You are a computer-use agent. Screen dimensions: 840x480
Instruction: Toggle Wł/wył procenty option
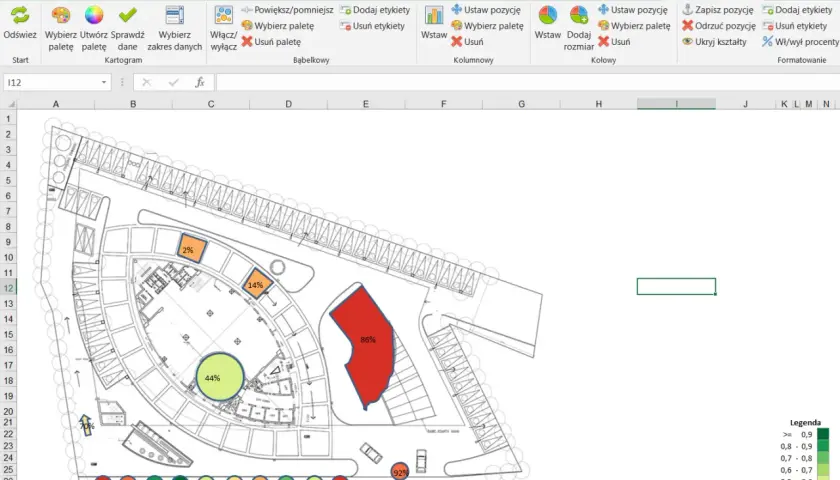pyautogui.click(x=801, y=41)
